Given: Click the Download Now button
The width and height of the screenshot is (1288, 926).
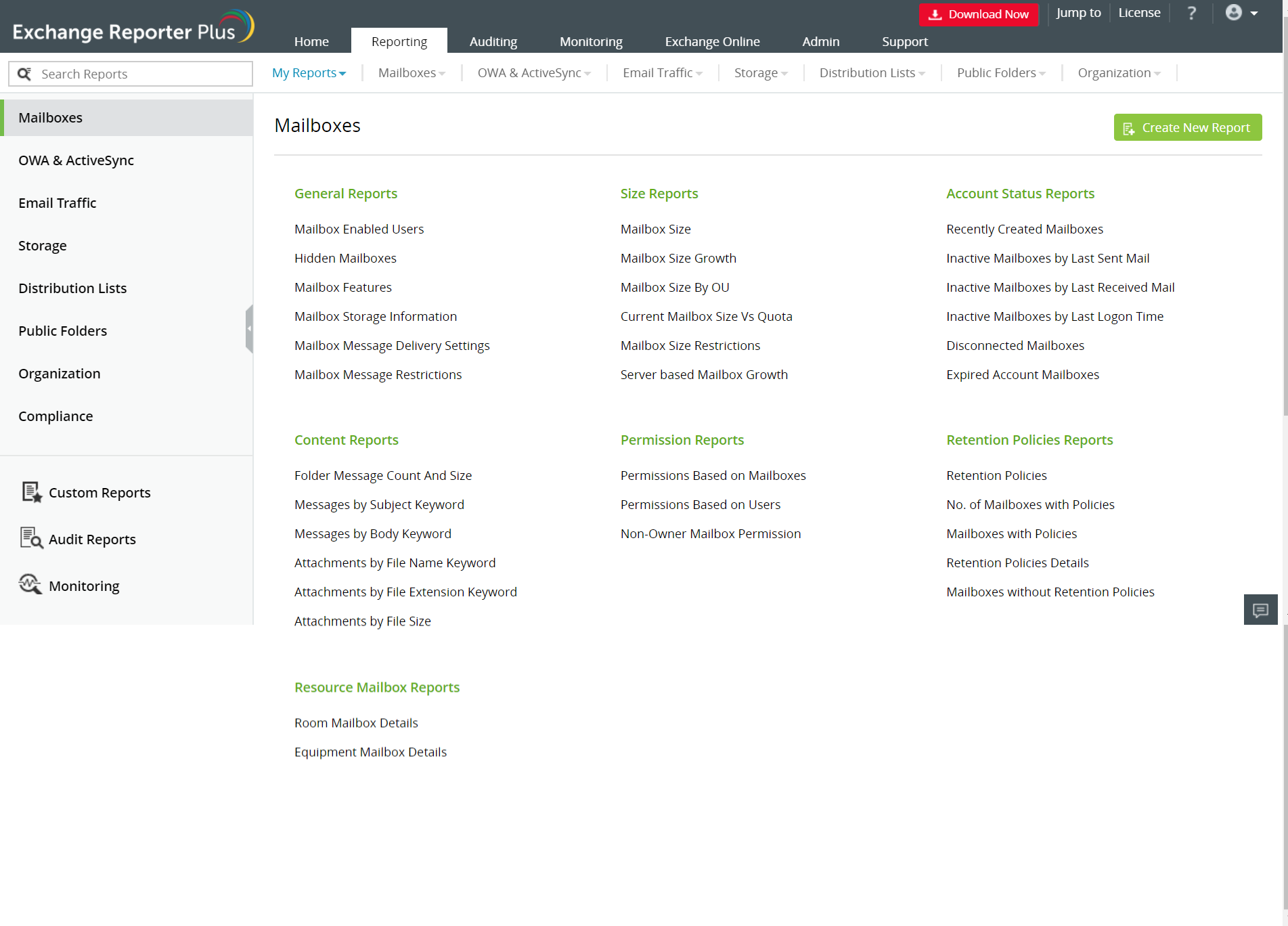Looking at the screenshot, I should 978,14.
